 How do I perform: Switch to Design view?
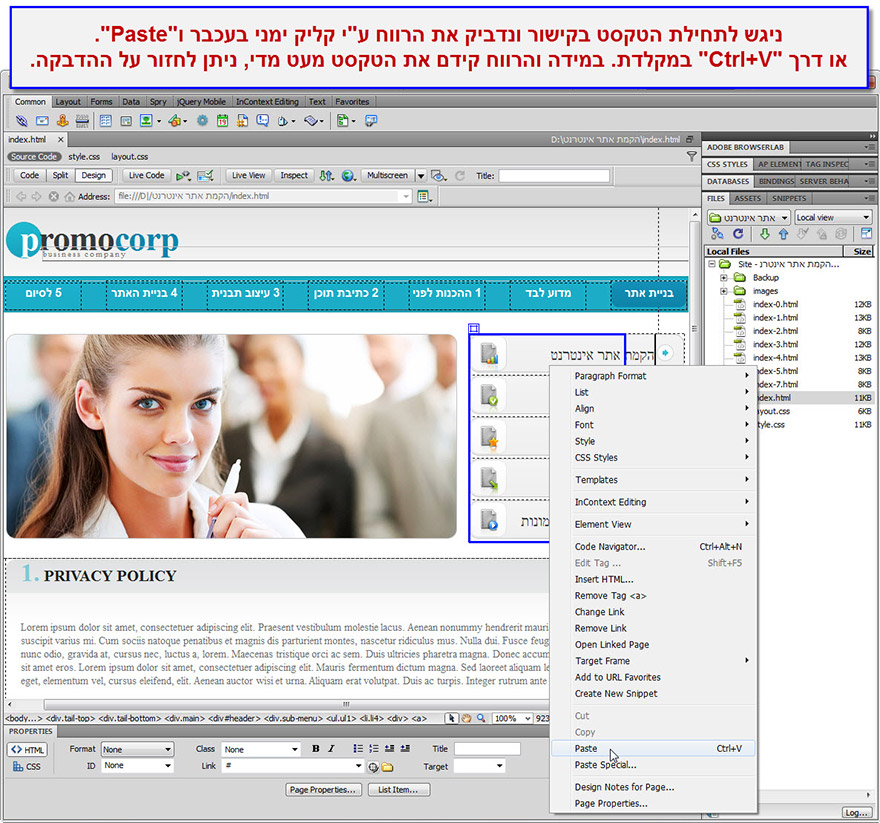pos(93,176)
